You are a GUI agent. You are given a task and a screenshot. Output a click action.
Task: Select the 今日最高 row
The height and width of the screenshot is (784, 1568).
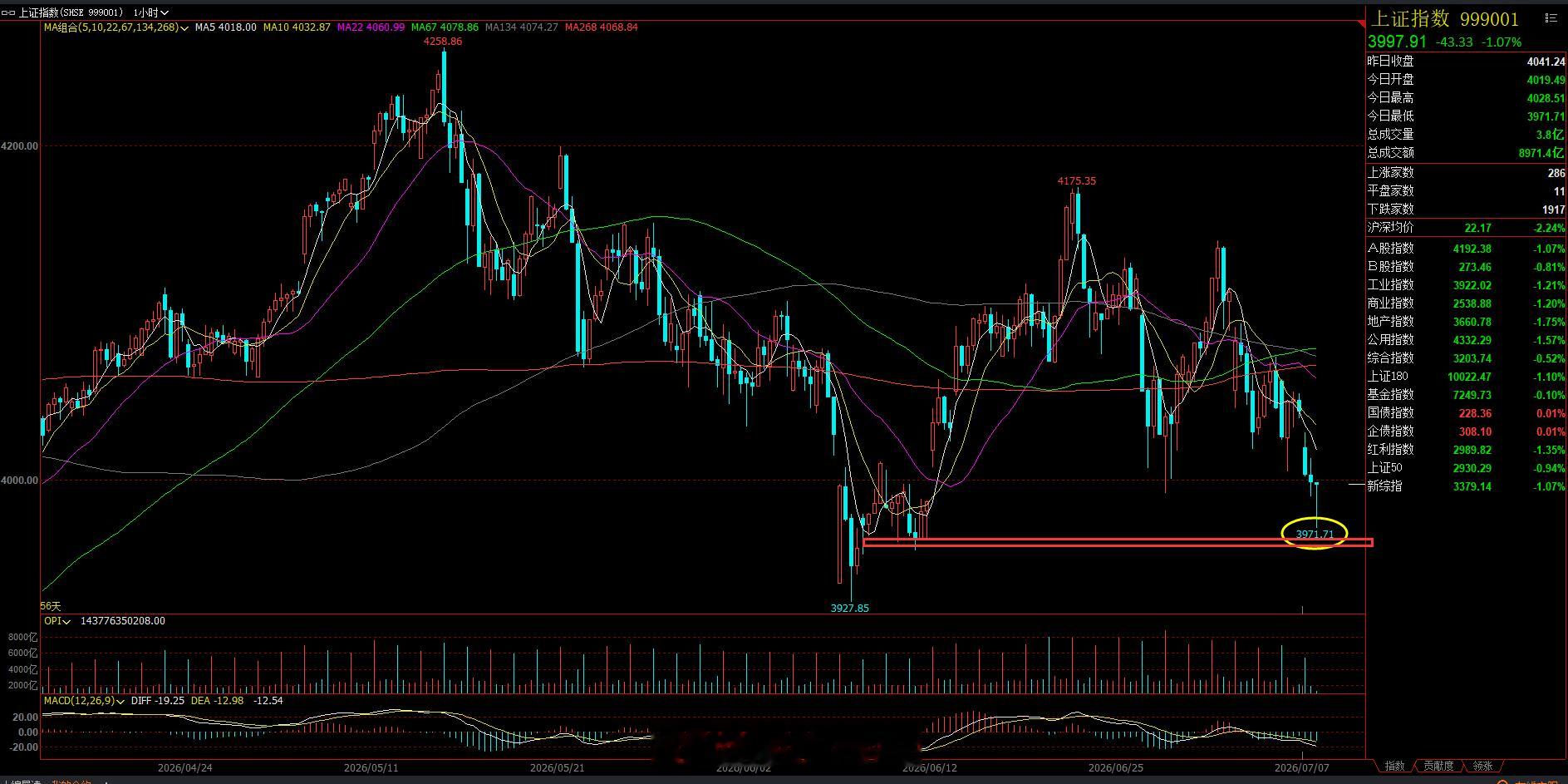click(x=1467, y=98)
